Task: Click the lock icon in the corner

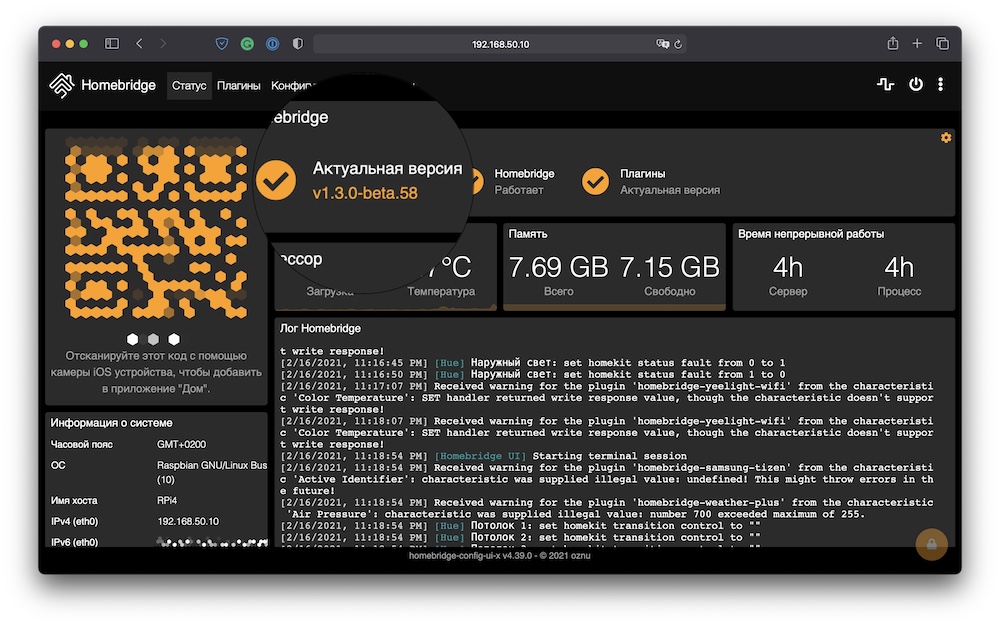Action: [931, 544]
